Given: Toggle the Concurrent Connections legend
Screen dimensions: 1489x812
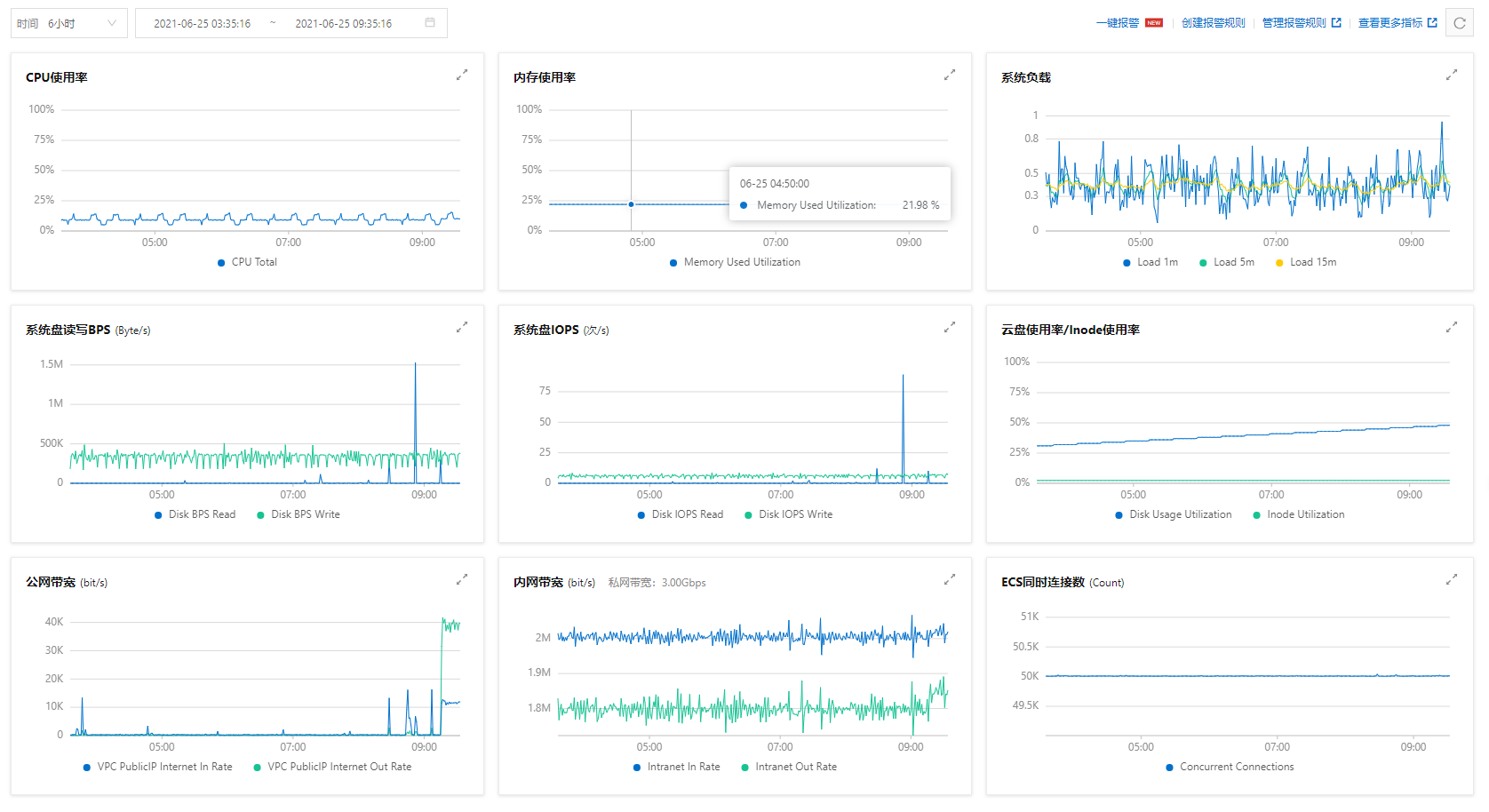Looking at the screenshot, I should click(x=1230, y=767).
